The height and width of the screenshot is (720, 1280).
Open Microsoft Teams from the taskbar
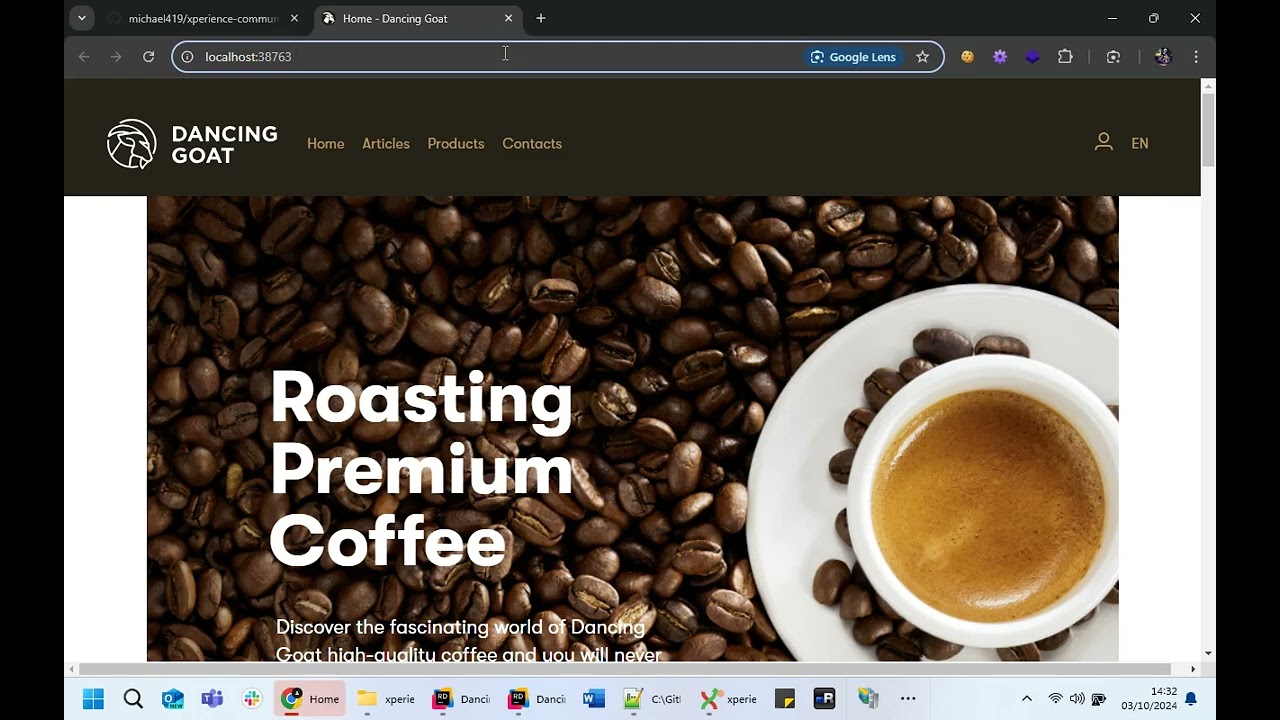pos(212,699)
